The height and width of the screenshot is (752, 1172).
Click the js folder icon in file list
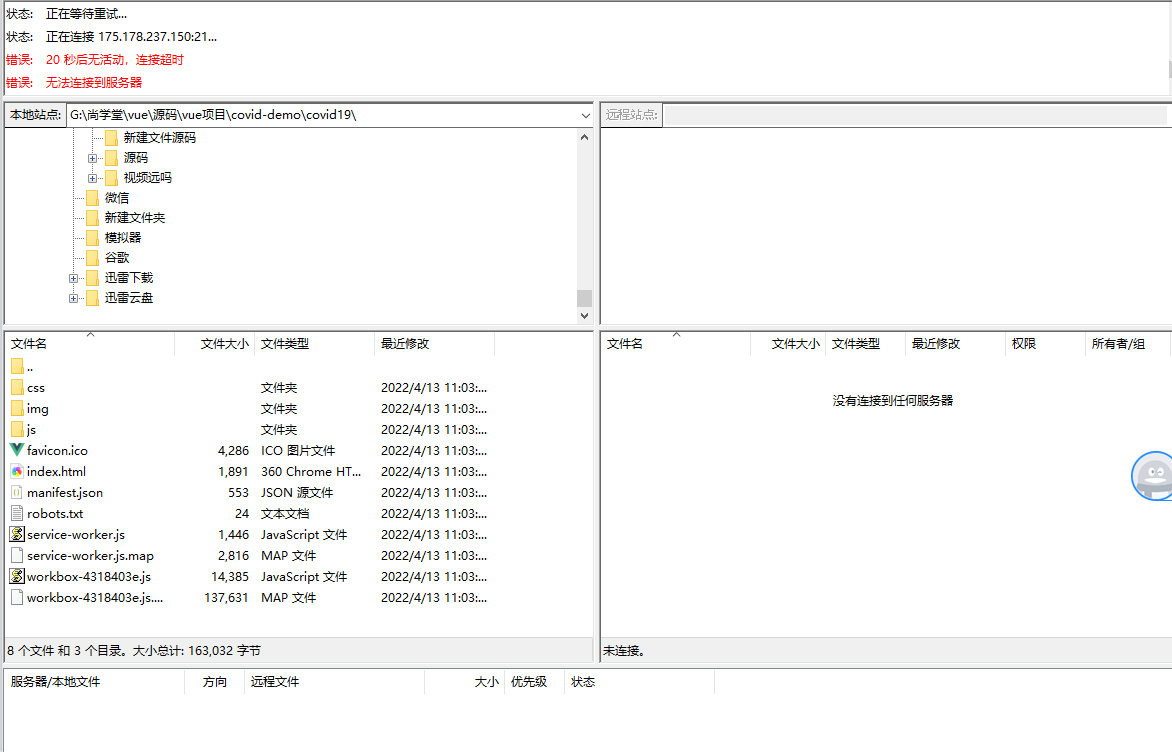(x=16, y=429)
